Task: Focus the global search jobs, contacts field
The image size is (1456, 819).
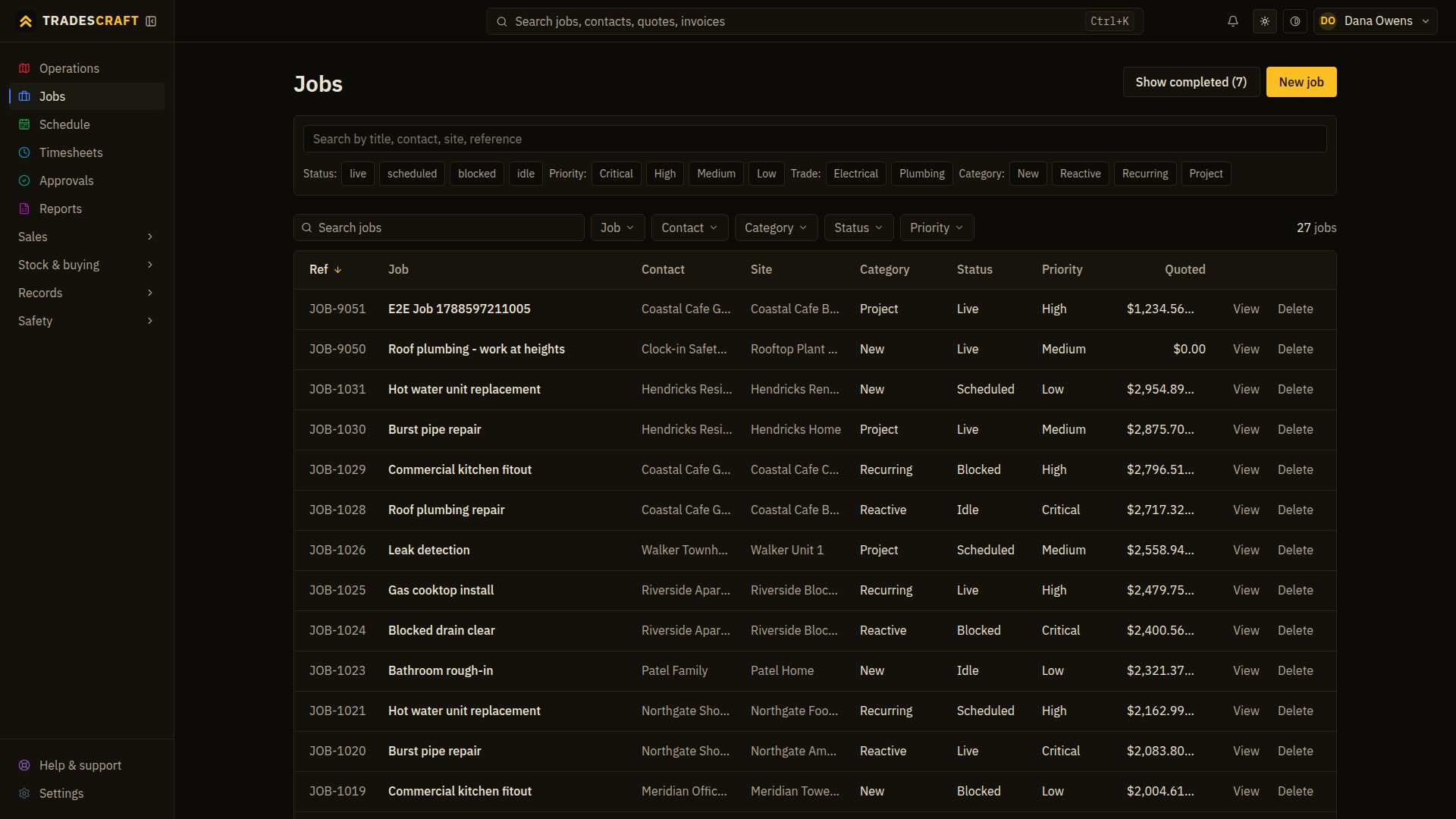Action: 814,21
